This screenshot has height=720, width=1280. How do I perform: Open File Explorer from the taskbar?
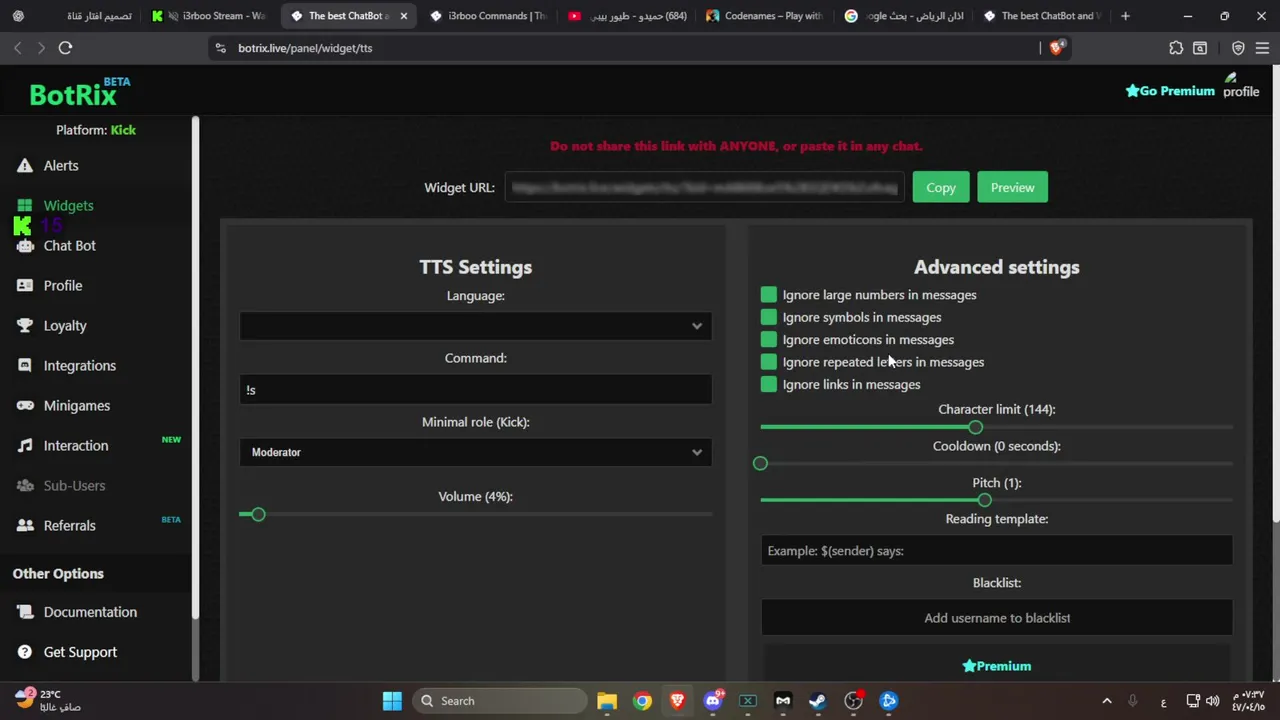[x=607, y=701]
